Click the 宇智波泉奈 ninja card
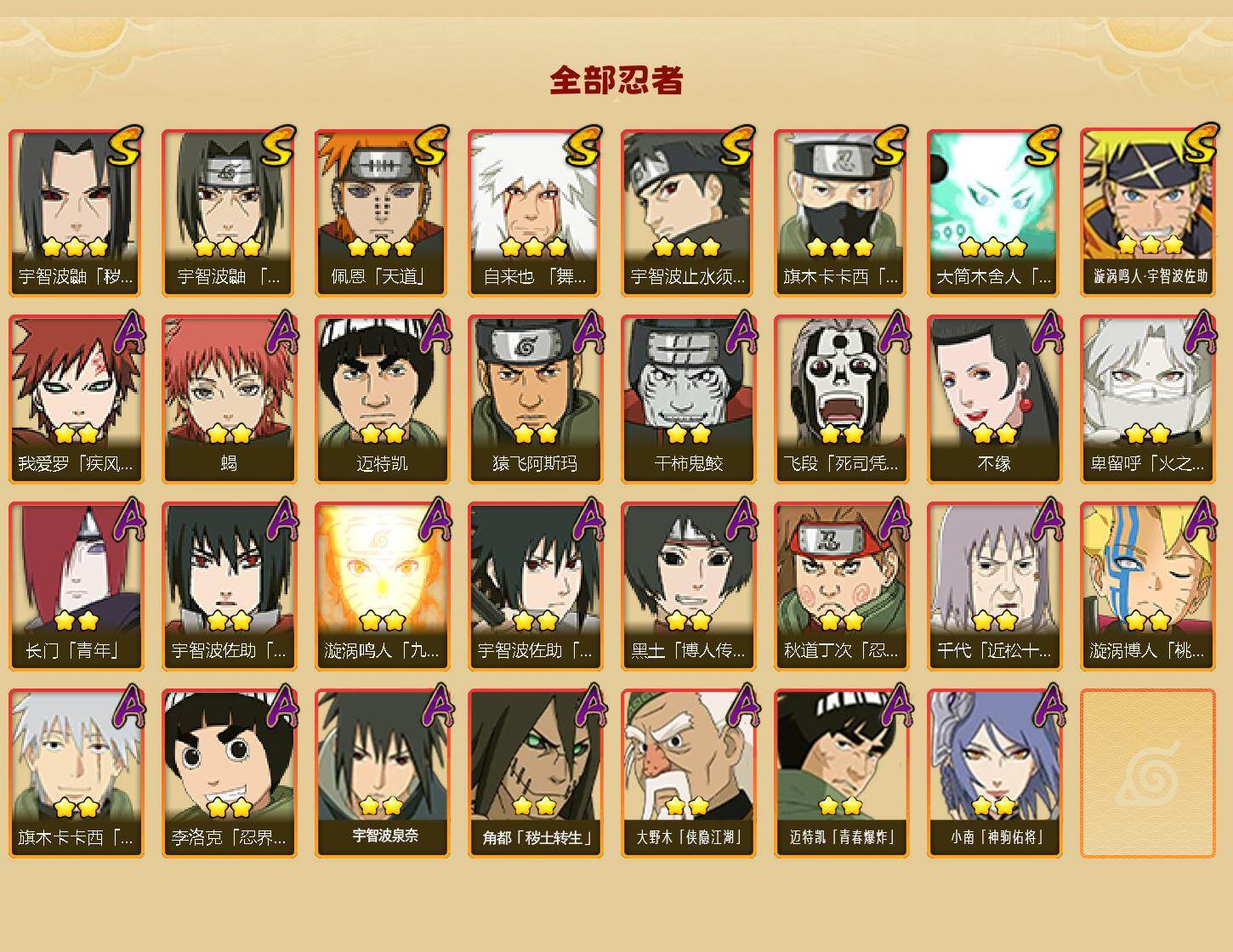The height and width of the screenshot is (952, 1233). coord(382,773)
